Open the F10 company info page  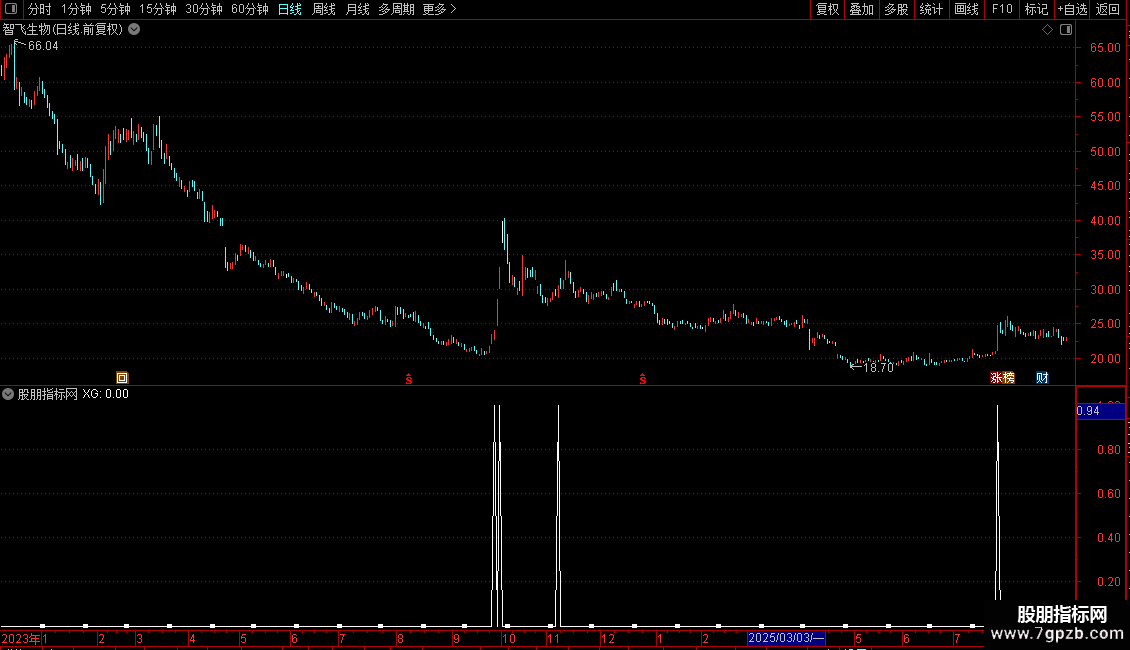(x=1002, y=9)
